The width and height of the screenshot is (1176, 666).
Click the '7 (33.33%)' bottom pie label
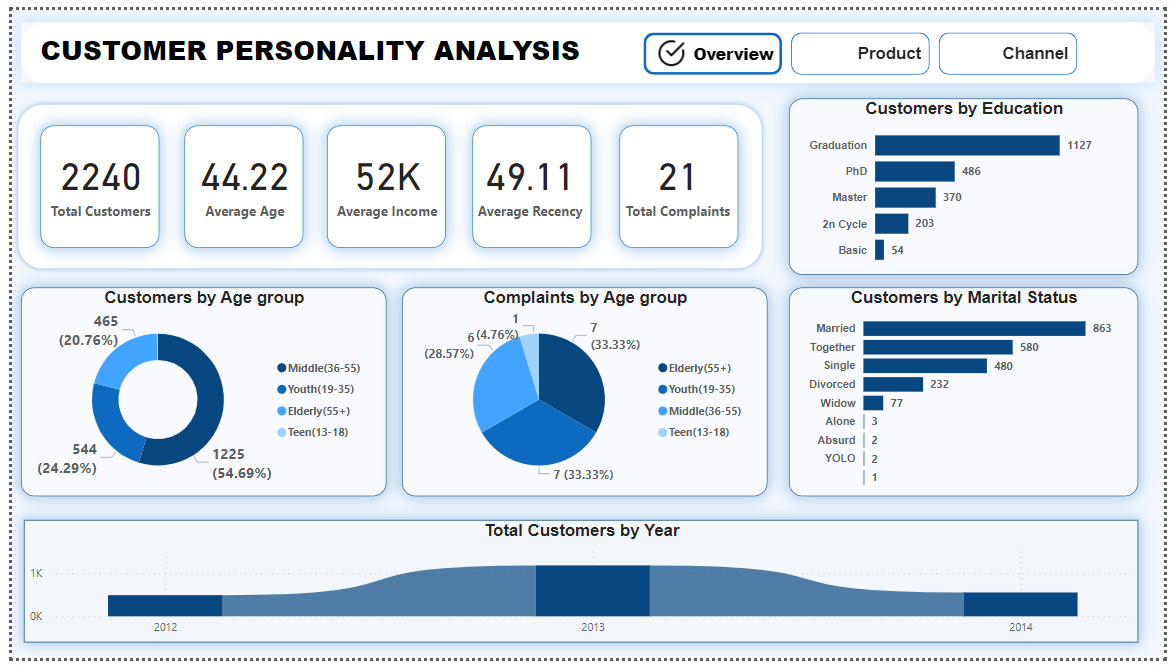(x=583, y=475)
